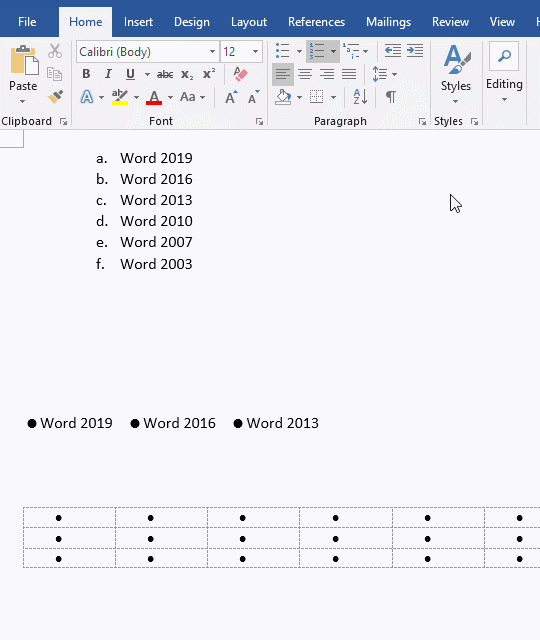Screen dimensions: 540x640
Task: Open Text Effects glowing A icon
Action: [87, 97]
